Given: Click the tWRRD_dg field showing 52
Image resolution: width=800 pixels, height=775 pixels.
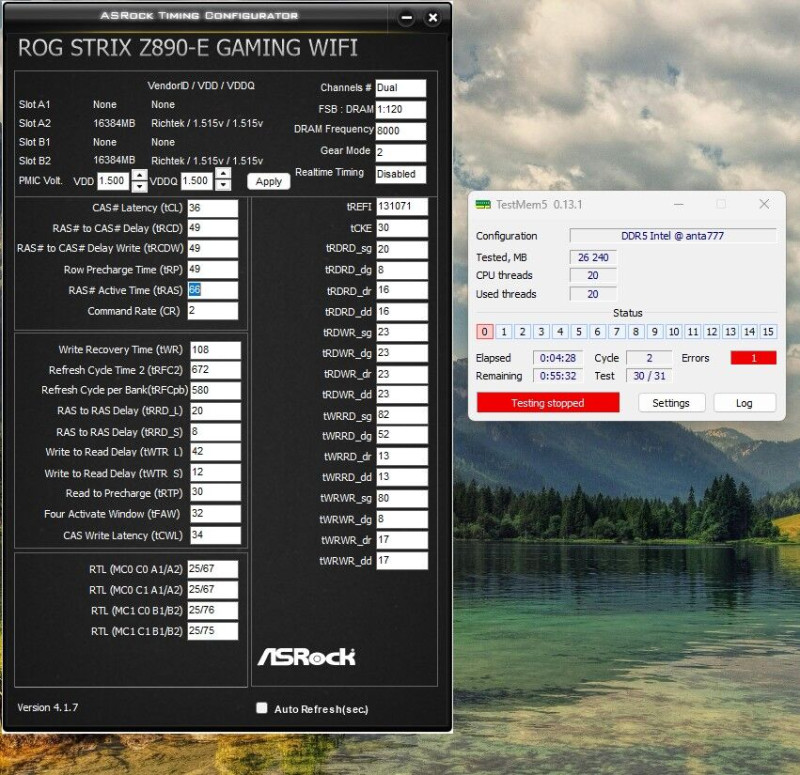Looking at the screenshot, I should click(402, 435).
